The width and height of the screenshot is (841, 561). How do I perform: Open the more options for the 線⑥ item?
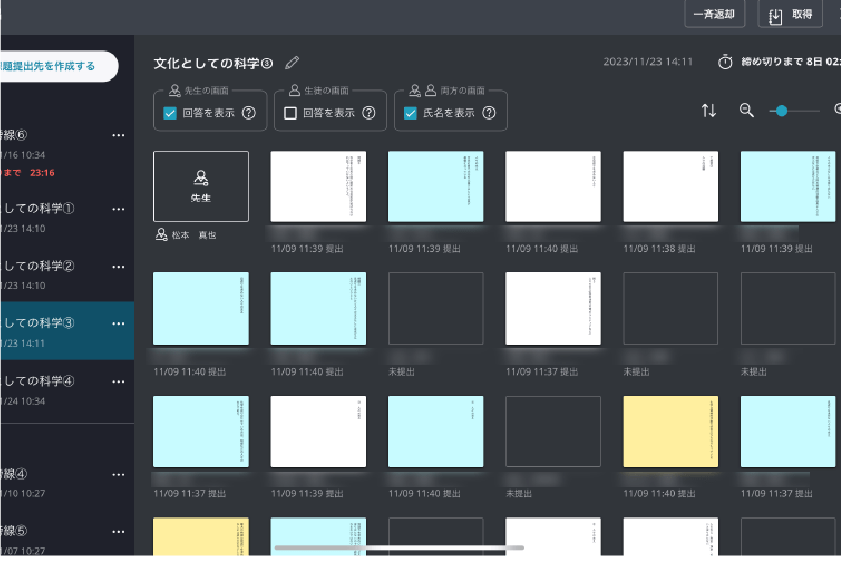[x=118, y=135]
